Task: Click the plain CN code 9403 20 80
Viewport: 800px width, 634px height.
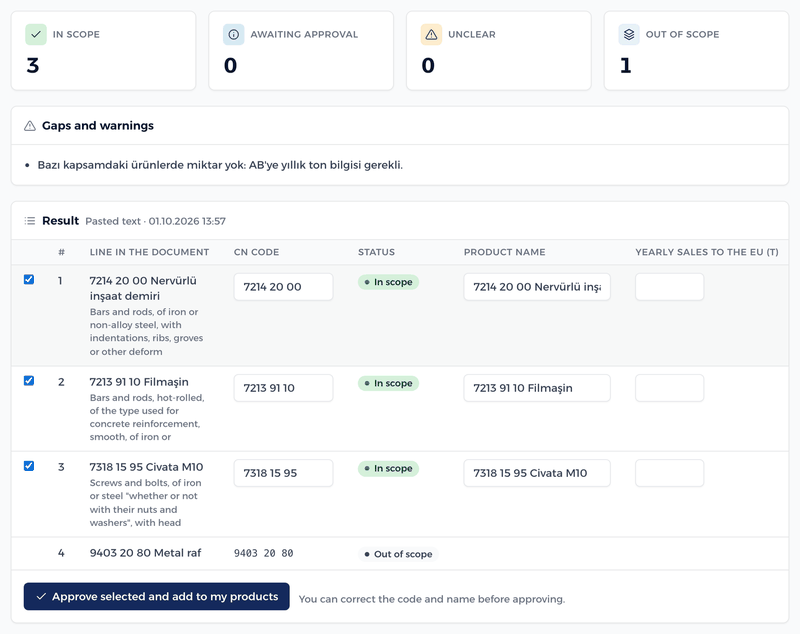Action: point(264,553)
